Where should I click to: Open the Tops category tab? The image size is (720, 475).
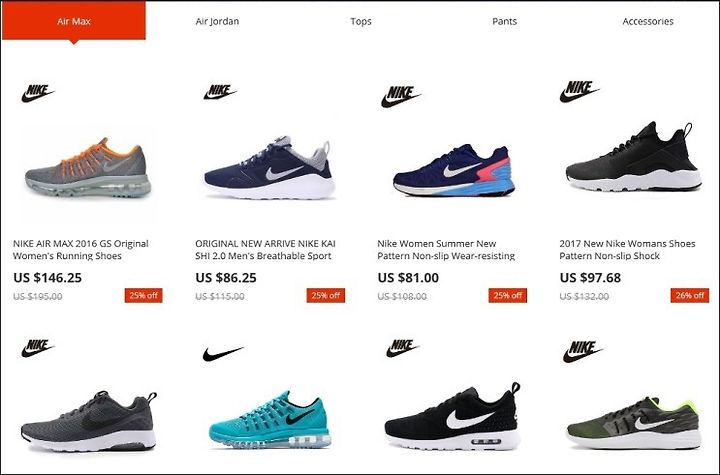361,21
